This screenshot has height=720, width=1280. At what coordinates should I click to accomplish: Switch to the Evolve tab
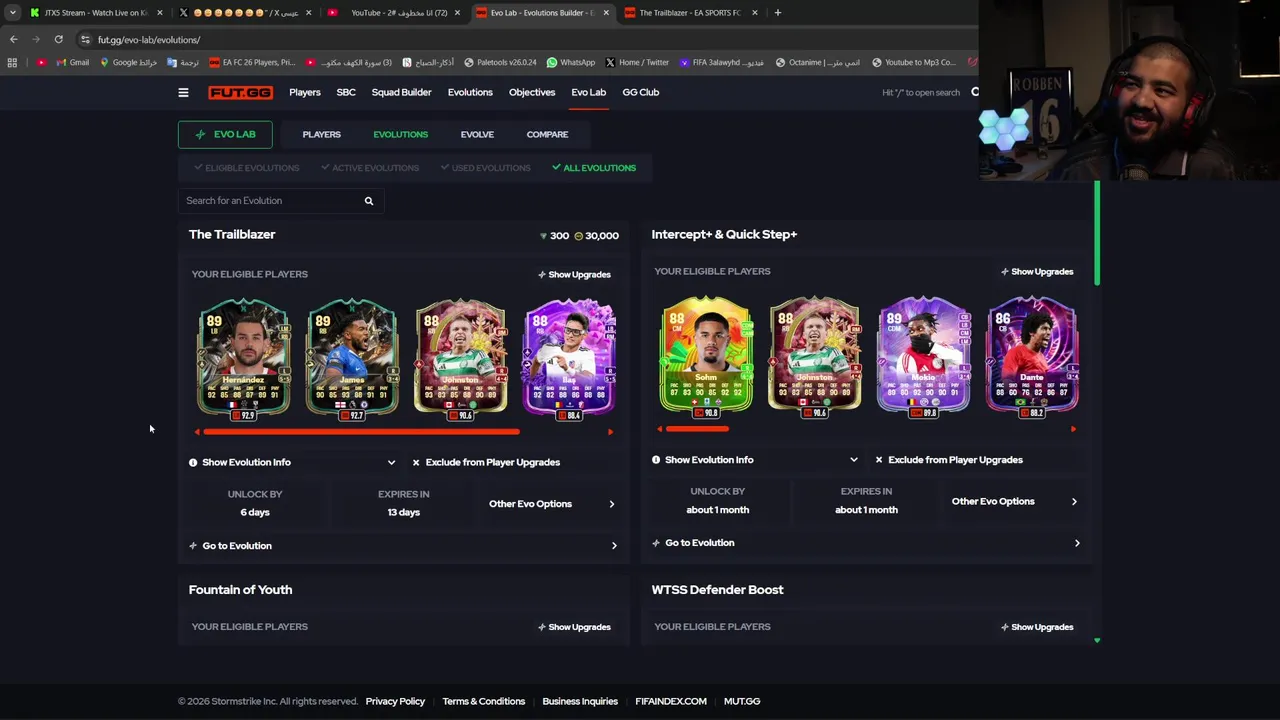477,134
